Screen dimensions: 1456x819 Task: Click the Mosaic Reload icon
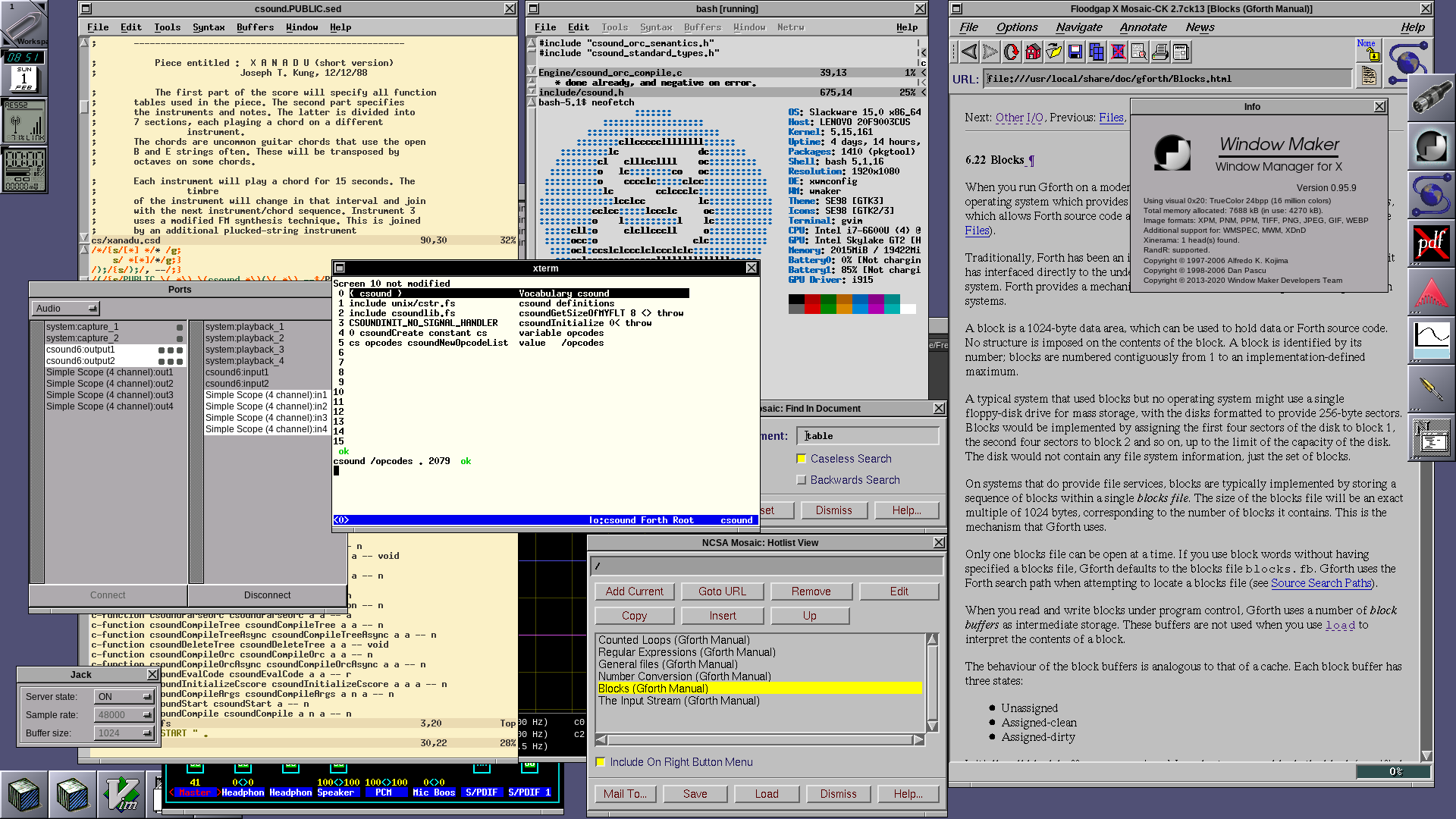pyautogui.click(x=1011, y=52)
